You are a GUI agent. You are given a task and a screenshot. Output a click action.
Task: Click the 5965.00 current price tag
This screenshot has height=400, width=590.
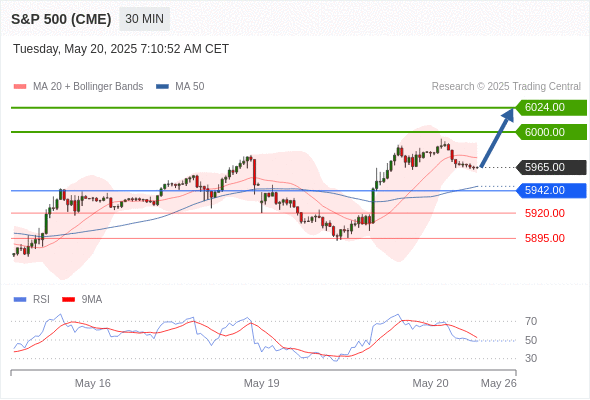coord(551,167)
